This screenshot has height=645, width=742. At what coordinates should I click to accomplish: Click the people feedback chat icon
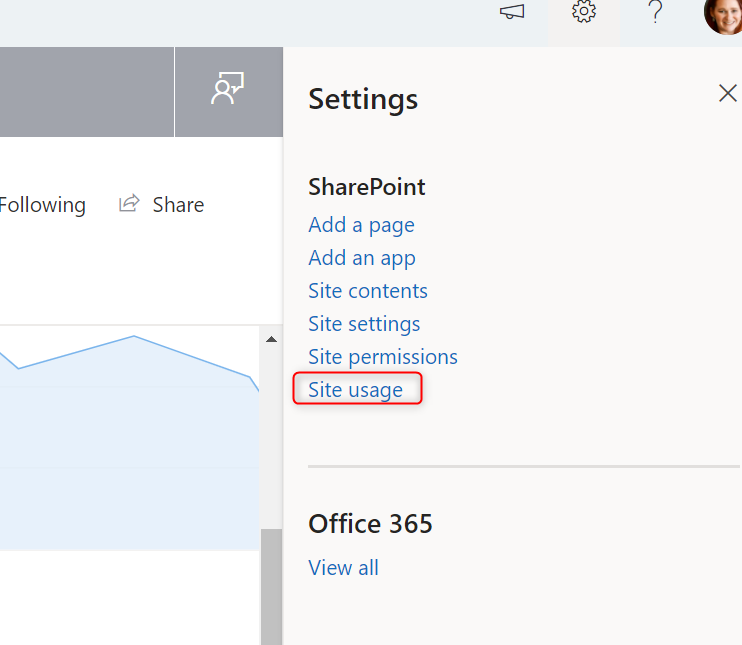coord(228,88)
